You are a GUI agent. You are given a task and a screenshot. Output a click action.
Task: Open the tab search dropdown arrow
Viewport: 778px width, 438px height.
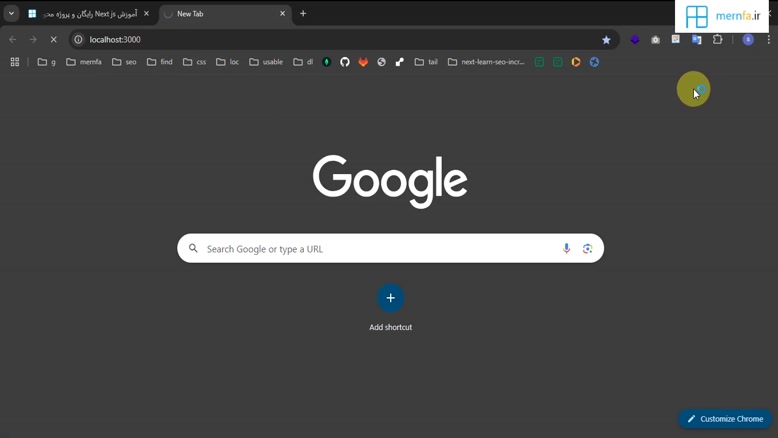(11, 14)
